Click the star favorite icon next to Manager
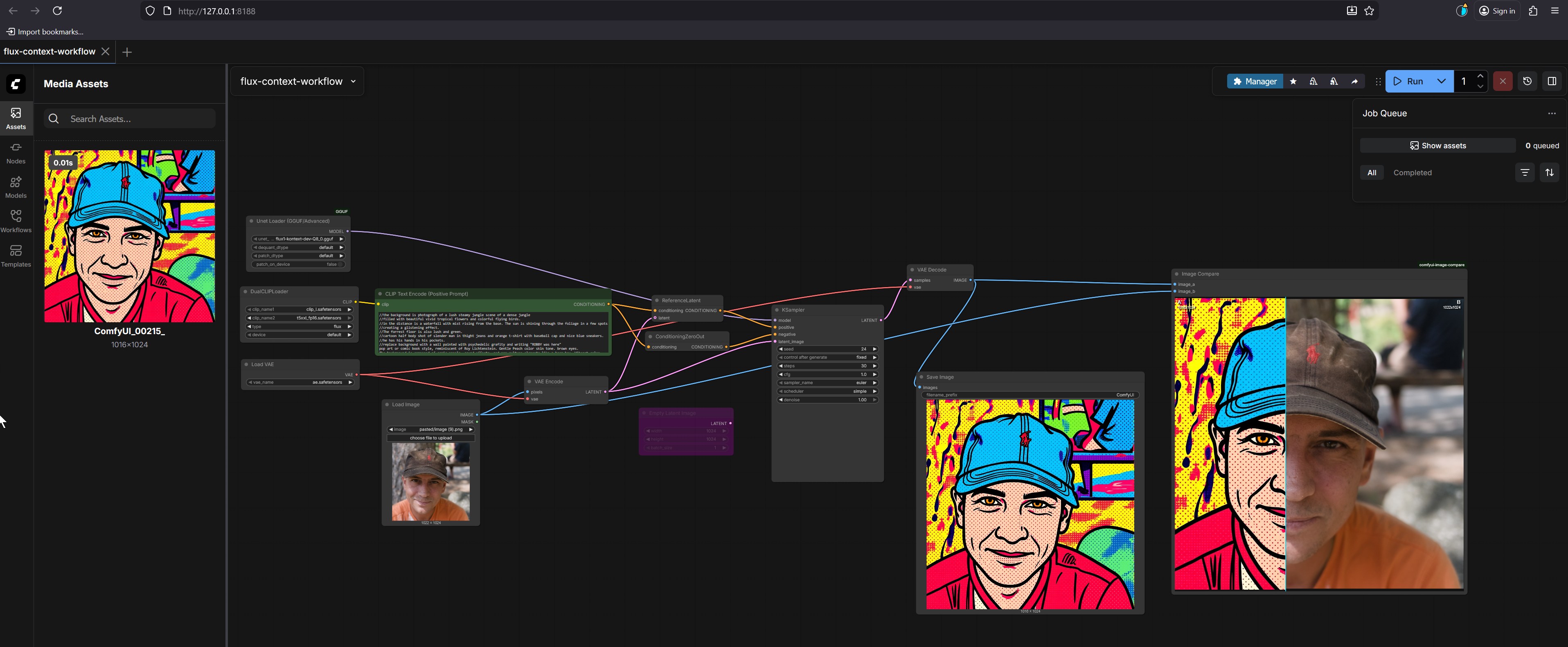The image size is (1568, 647). click(1293, 81)
